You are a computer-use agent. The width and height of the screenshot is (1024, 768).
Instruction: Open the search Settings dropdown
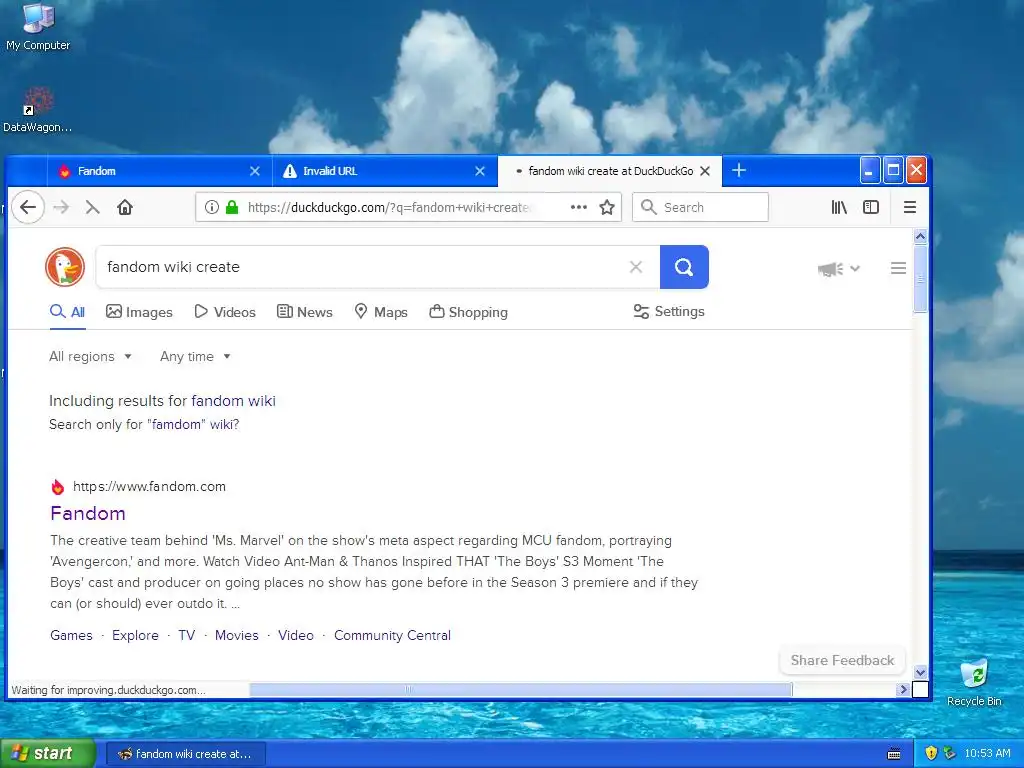click(x=669, y=312)
